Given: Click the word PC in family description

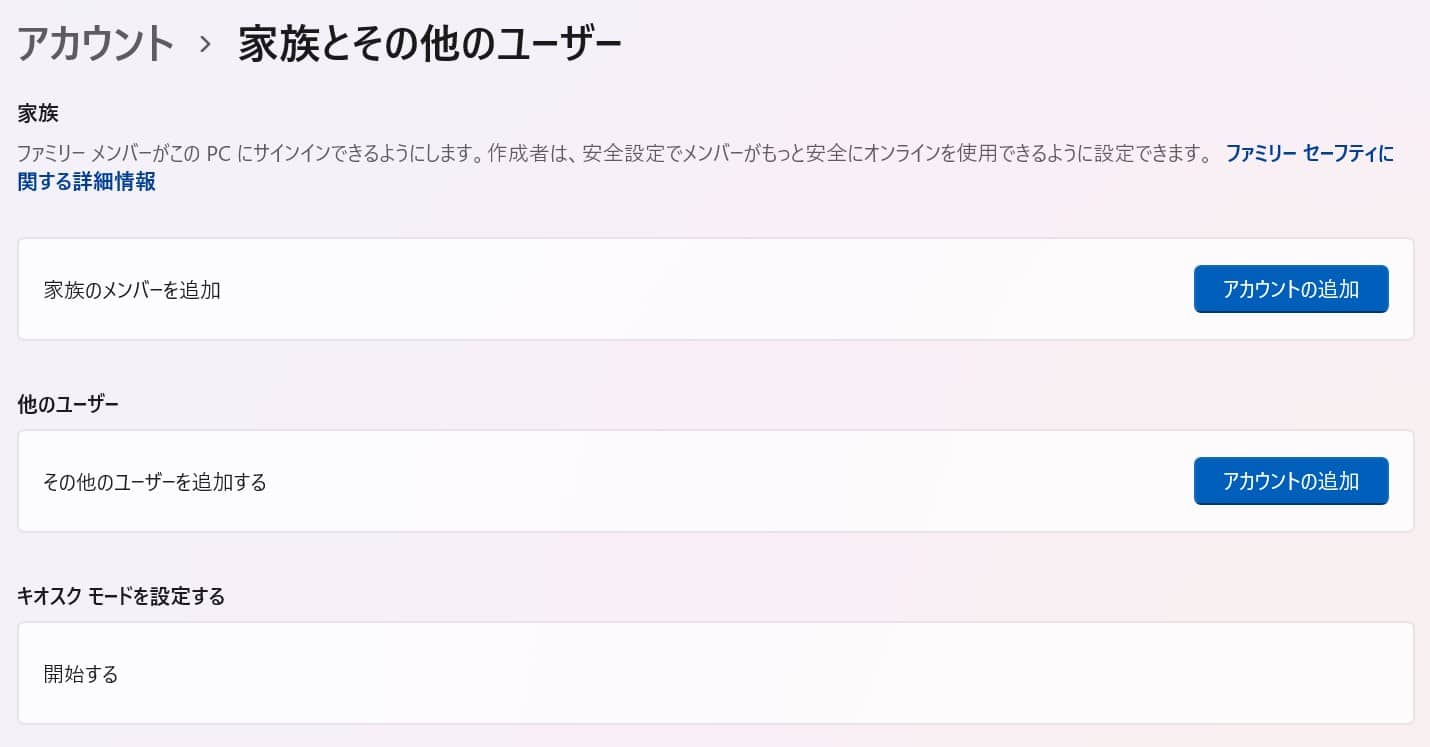Looking at the screenshot, I should pyautogui.click(x=219, y=154).
